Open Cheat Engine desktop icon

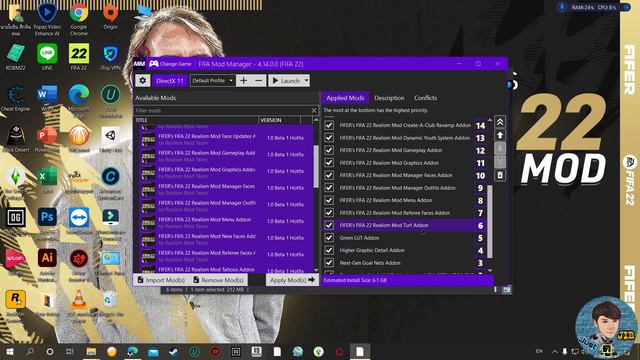(x=16, y=98)
